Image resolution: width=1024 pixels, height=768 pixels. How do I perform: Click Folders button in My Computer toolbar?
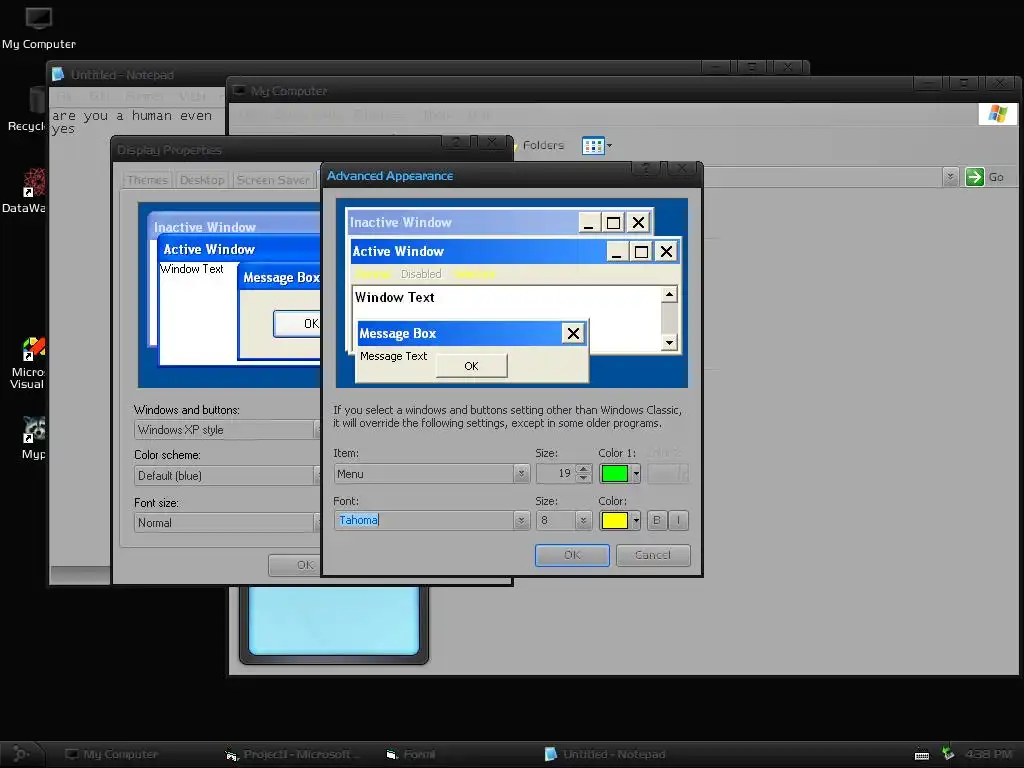click(539, 145)
